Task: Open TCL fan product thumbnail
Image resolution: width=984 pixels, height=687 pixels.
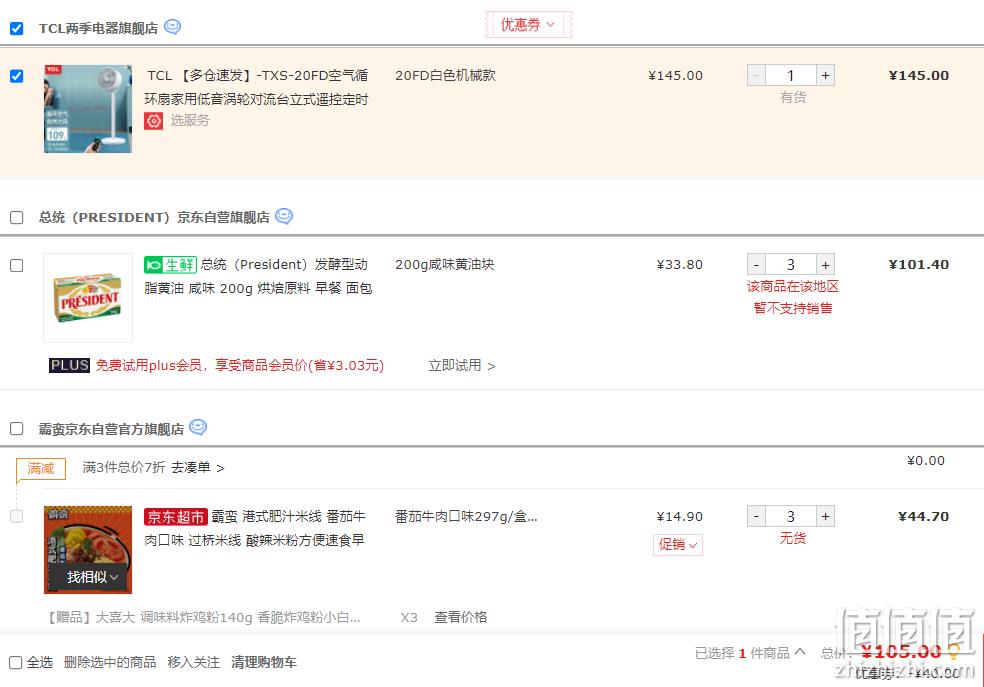Action: pyautogui.click(x=88, y=109)
